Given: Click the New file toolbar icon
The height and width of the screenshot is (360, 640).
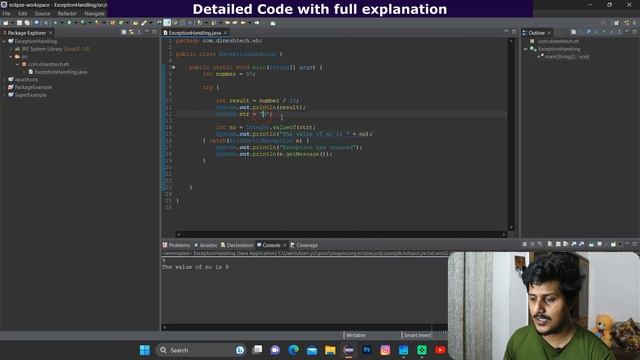Looking at the screenshot, I should [x=5, y=23].
